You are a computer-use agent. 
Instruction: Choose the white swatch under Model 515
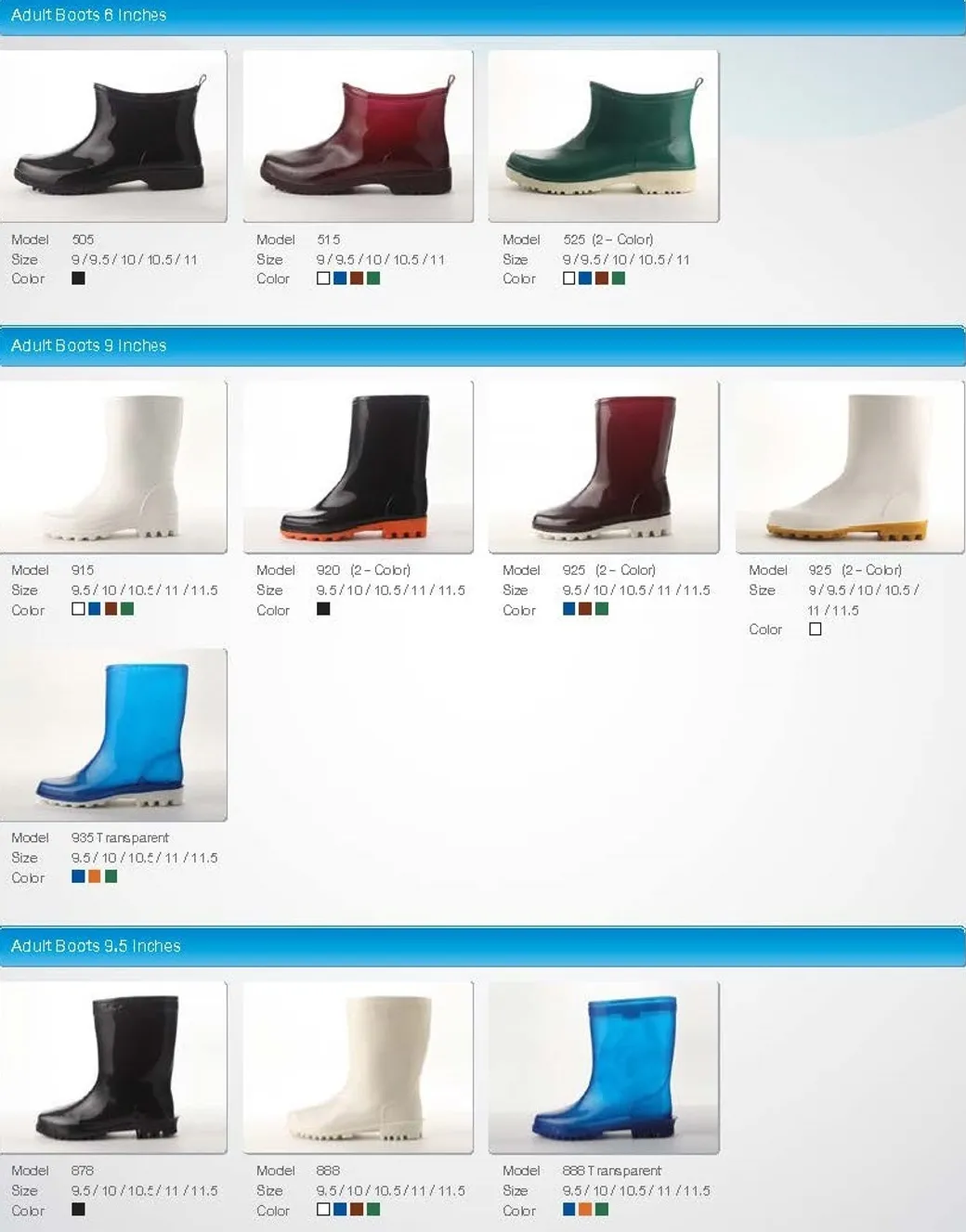[323, 278]
